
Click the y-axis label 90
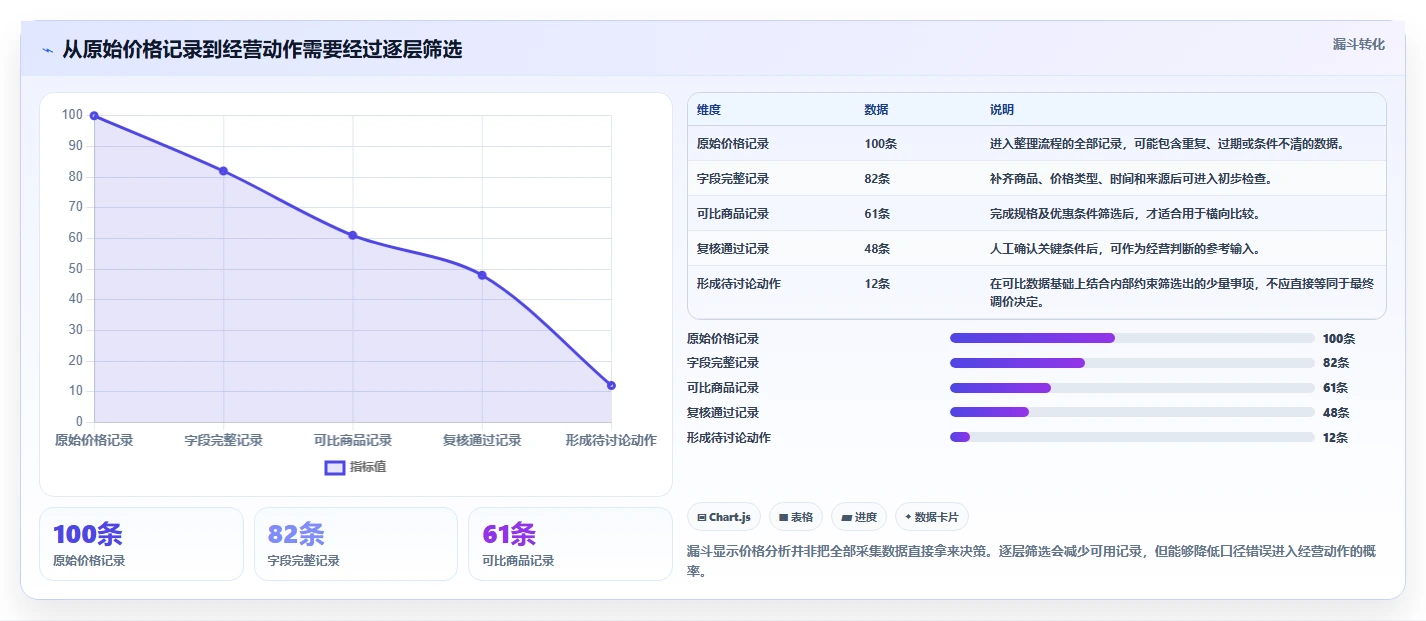(75, 146)
